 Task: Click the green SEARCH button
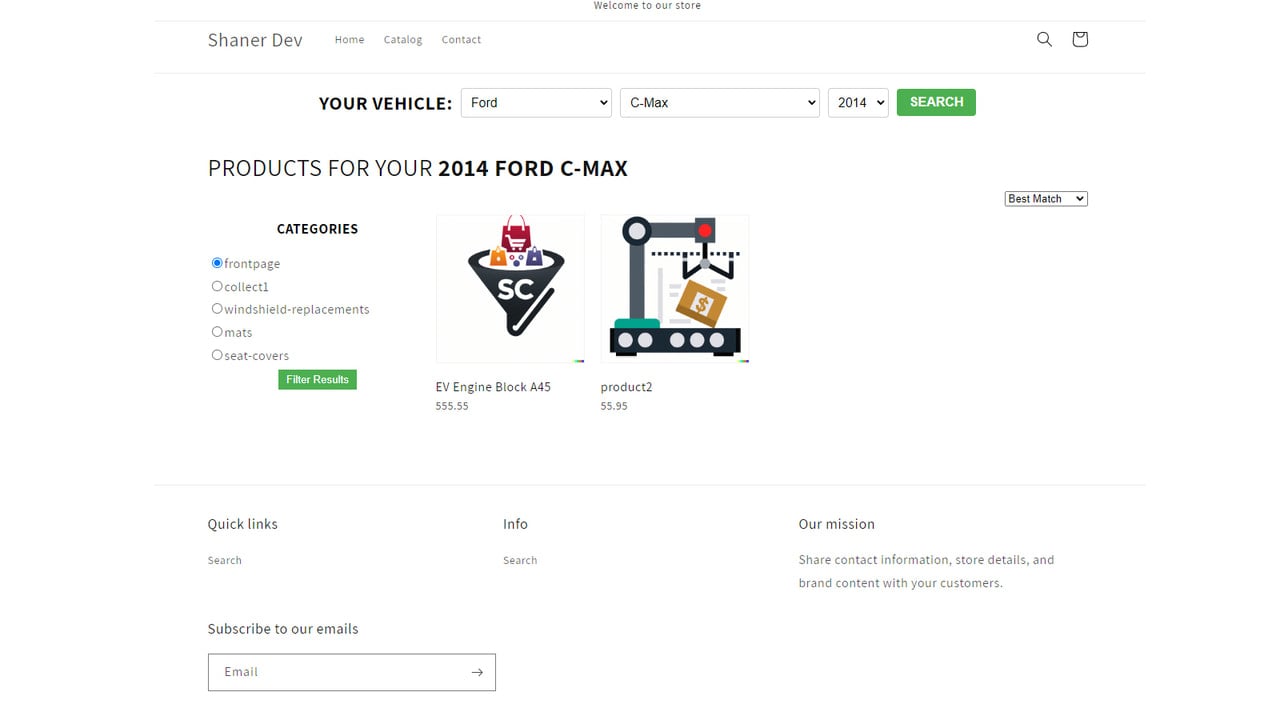[x=936, y=102]
